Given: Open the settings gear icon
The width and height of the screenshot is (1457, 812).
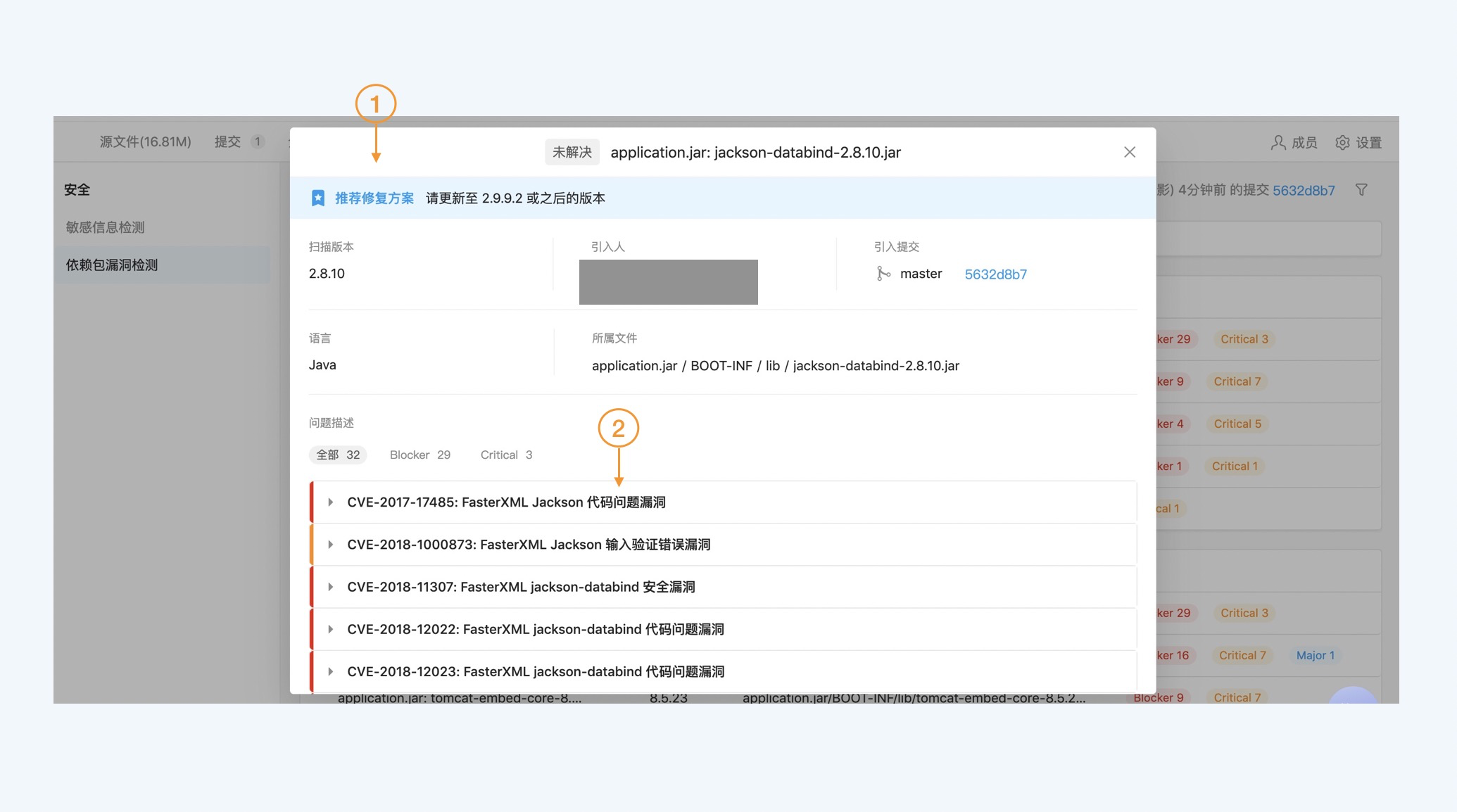Looking at the screenshot, I should 1342,143.
